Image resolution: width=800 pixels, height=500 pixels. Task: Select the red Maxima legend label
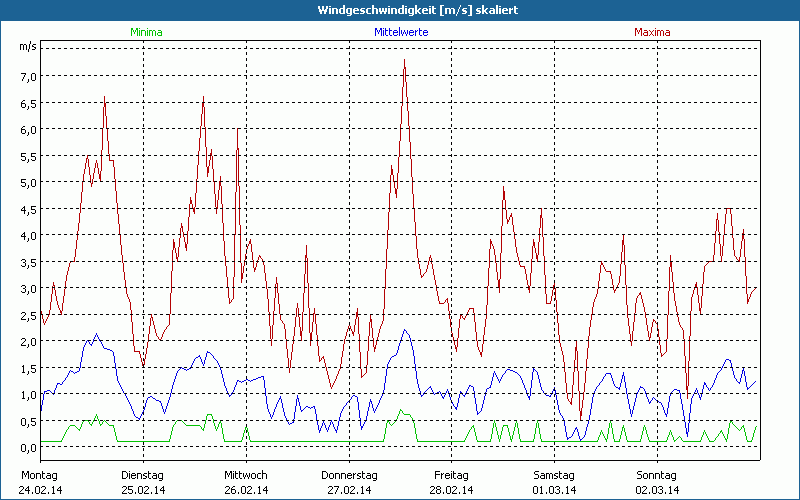(652, 32)
